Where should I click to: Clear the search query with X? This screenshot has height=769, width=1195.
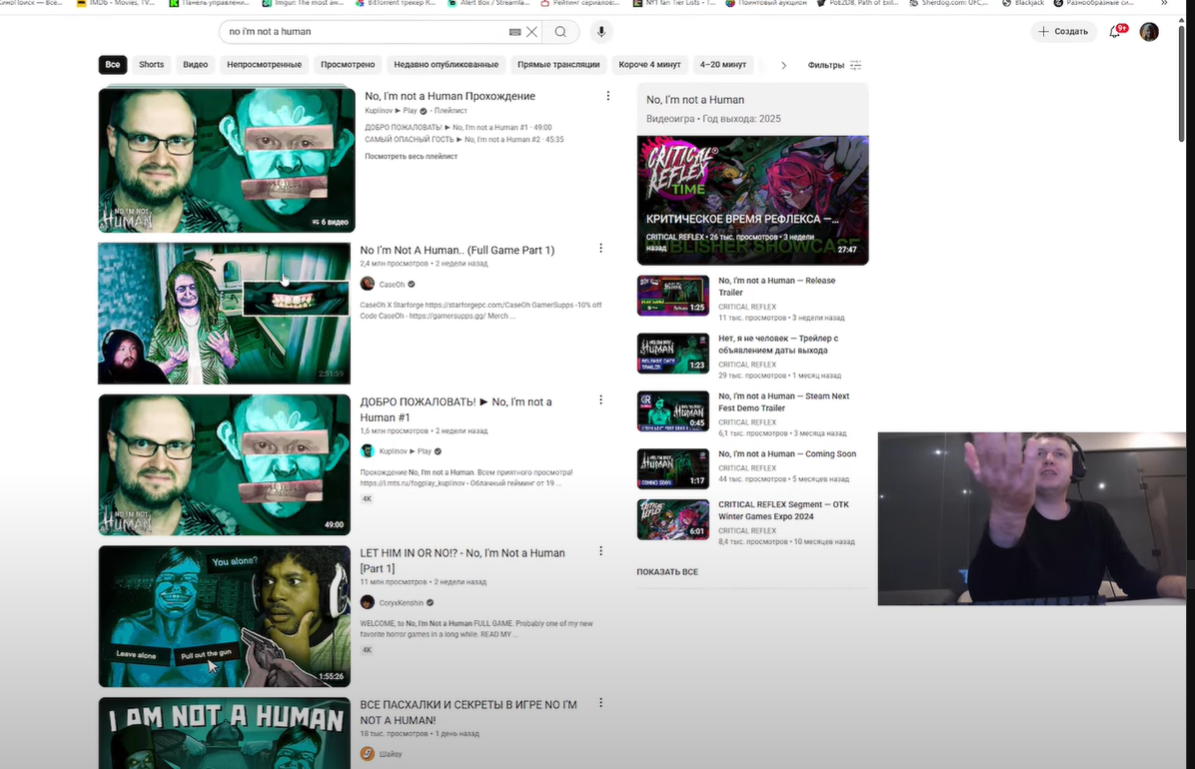click(532, 31)
